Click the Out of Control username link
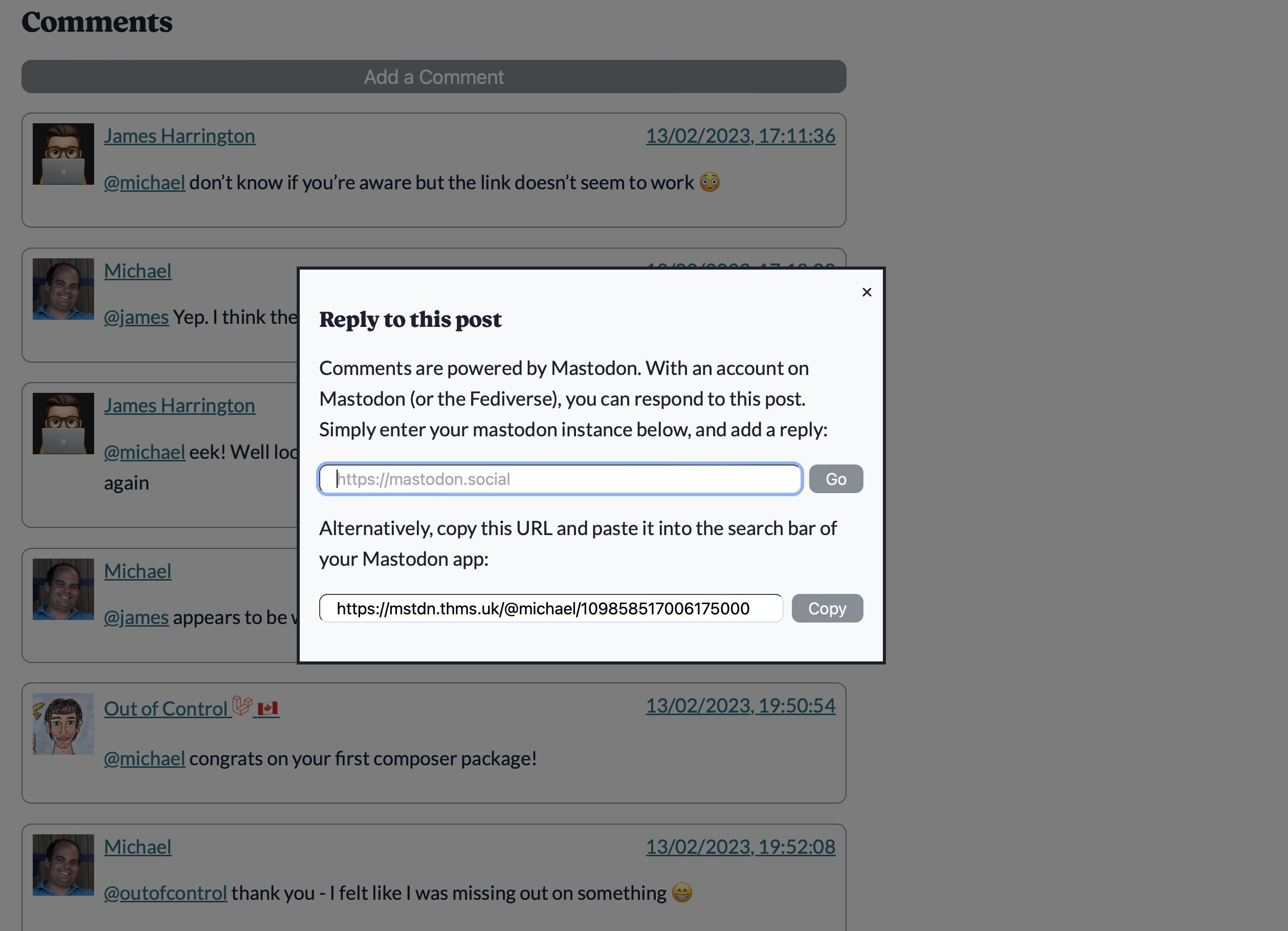The width and height of the screenshot is (1288, 931). (x=166, y=706)
